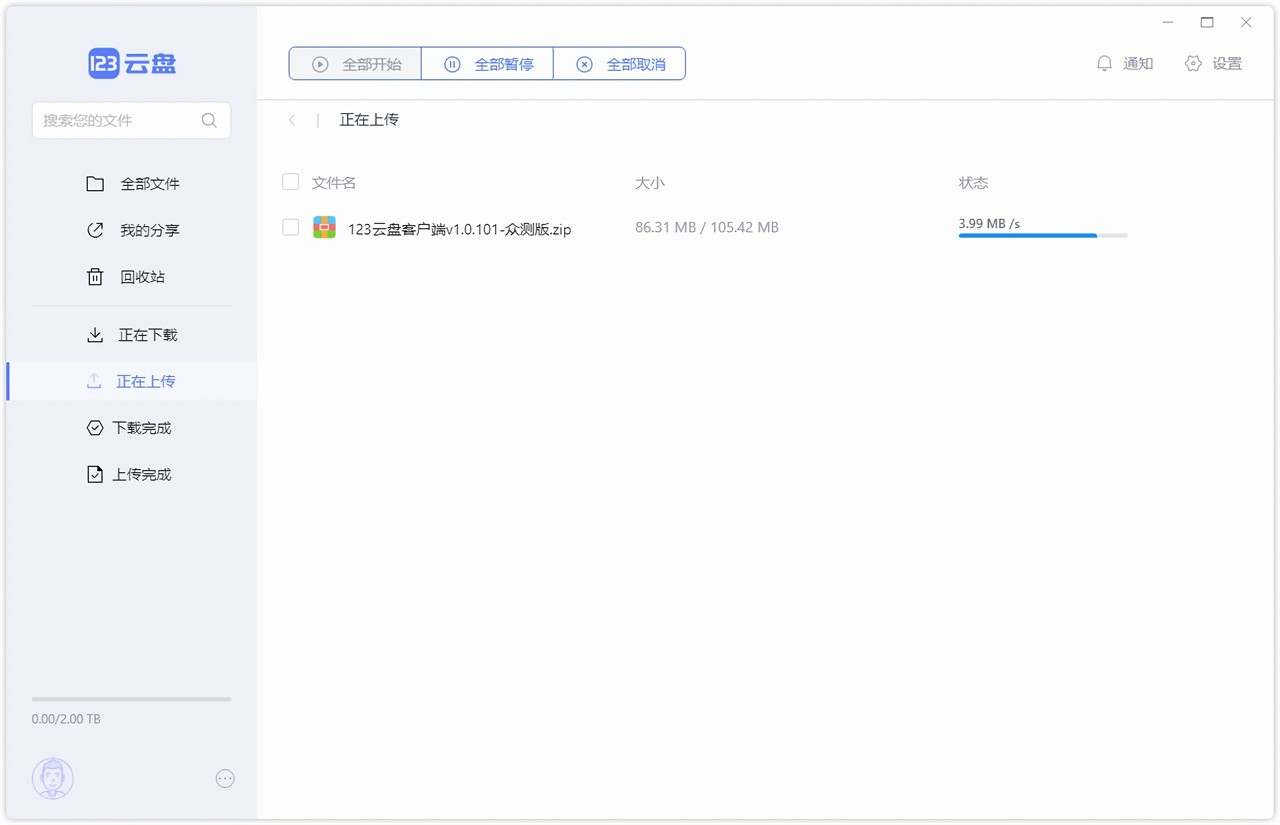Viewport: 1280px width, 825px height.
Task: Open the more options ellipsis icon
Action: tap(225, 778)
